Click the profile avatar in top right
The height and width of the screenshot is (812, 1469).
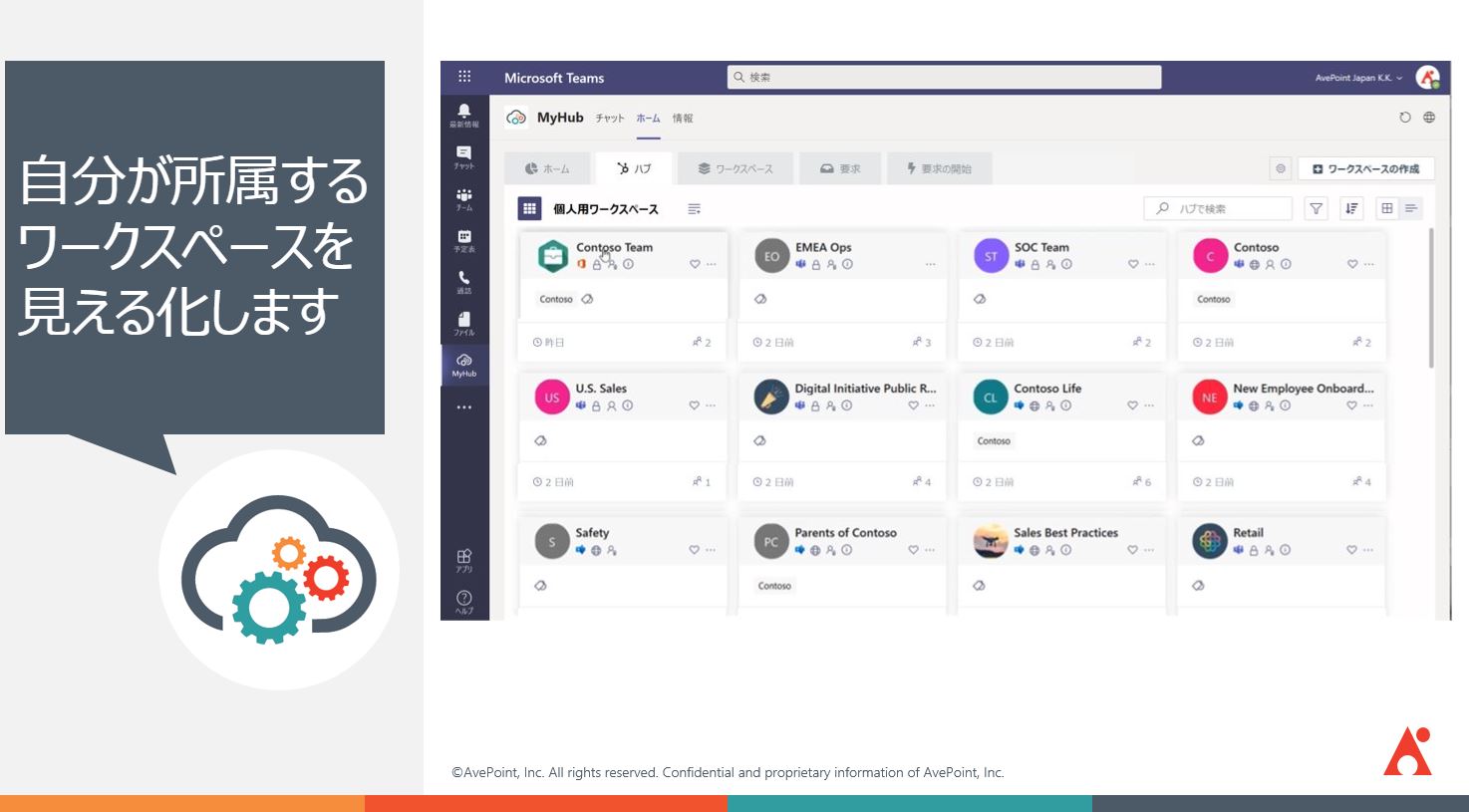(1427, 77)
